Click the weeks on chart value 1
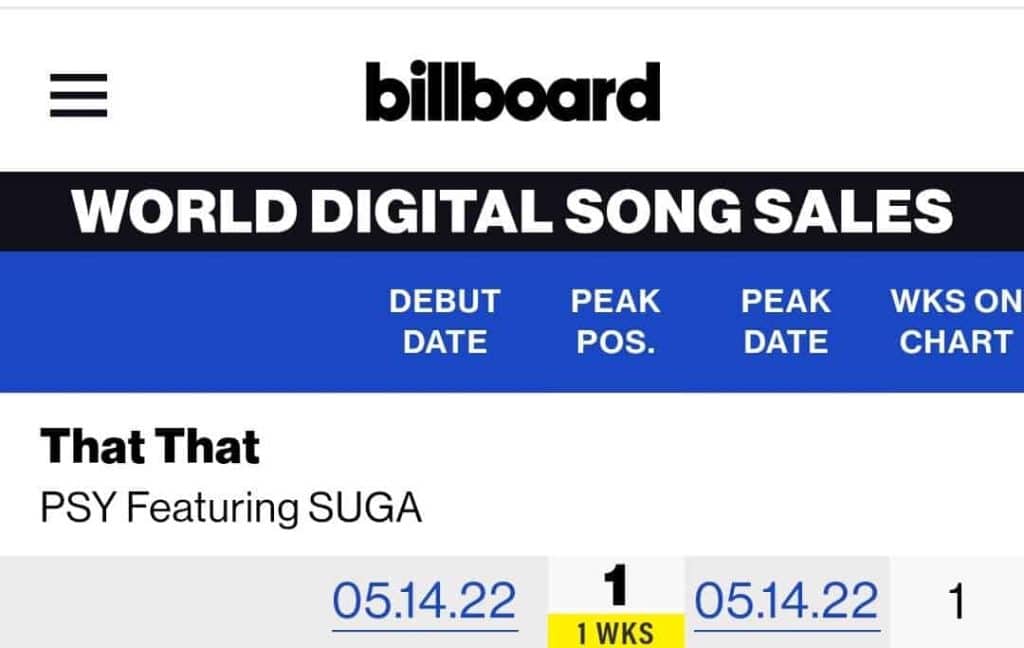This screenshot has height=648, width=1024. (x=956, y=602)
